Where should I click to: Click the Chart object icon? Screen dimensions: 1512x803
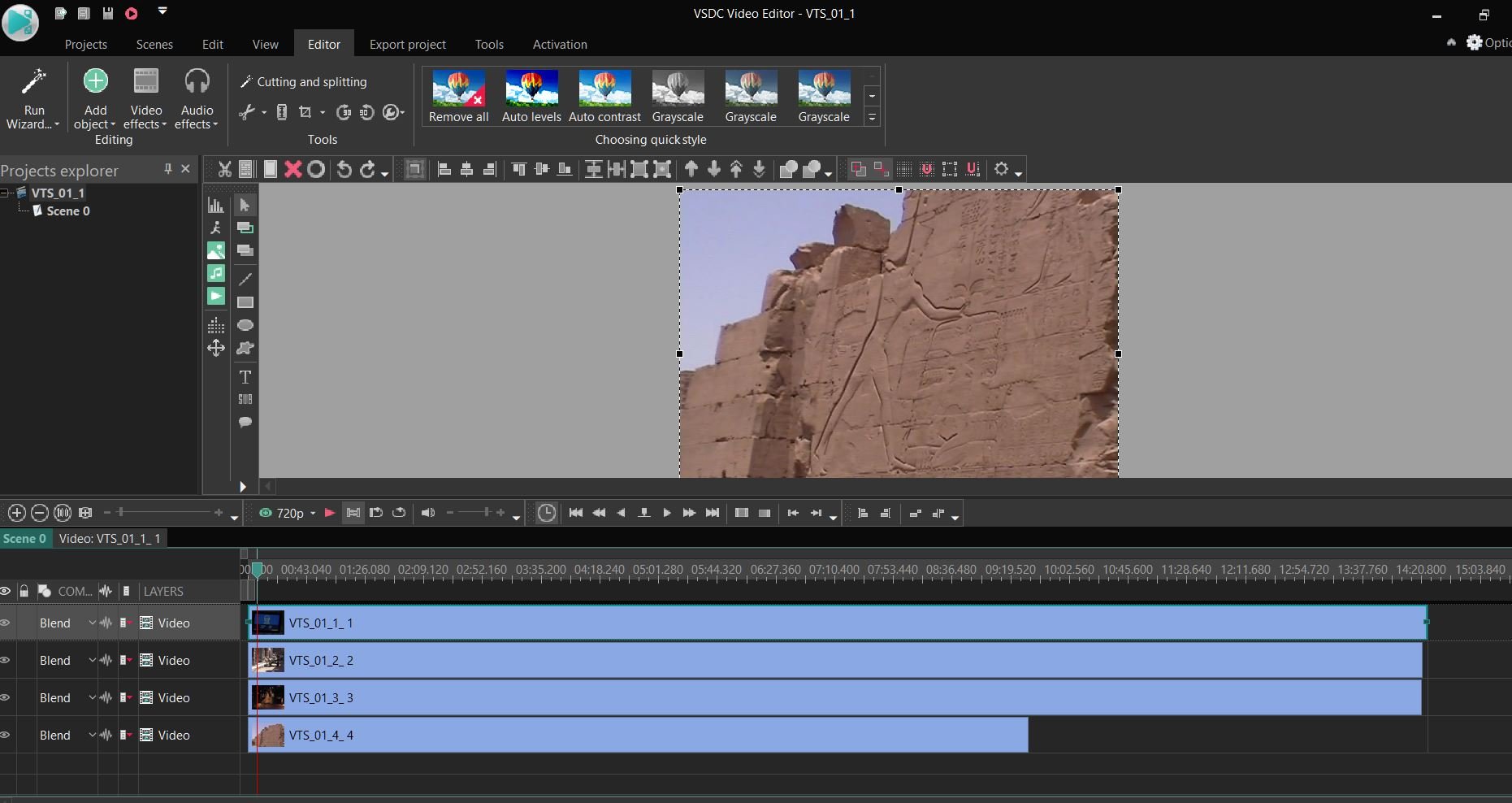[x=216, y=205]
